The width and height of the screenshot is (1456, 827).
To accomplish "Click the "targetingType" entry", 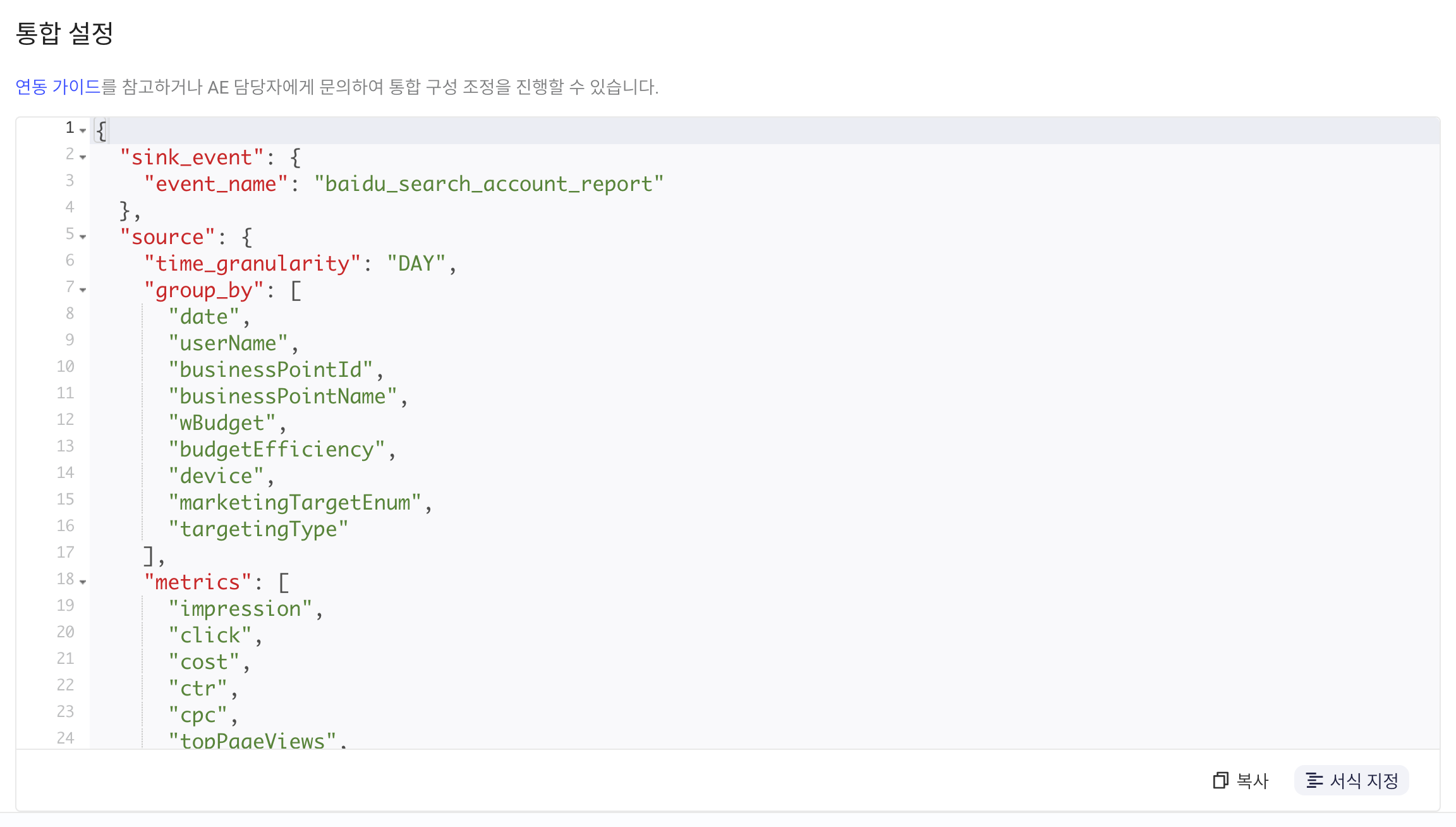I will coord(258,529).
